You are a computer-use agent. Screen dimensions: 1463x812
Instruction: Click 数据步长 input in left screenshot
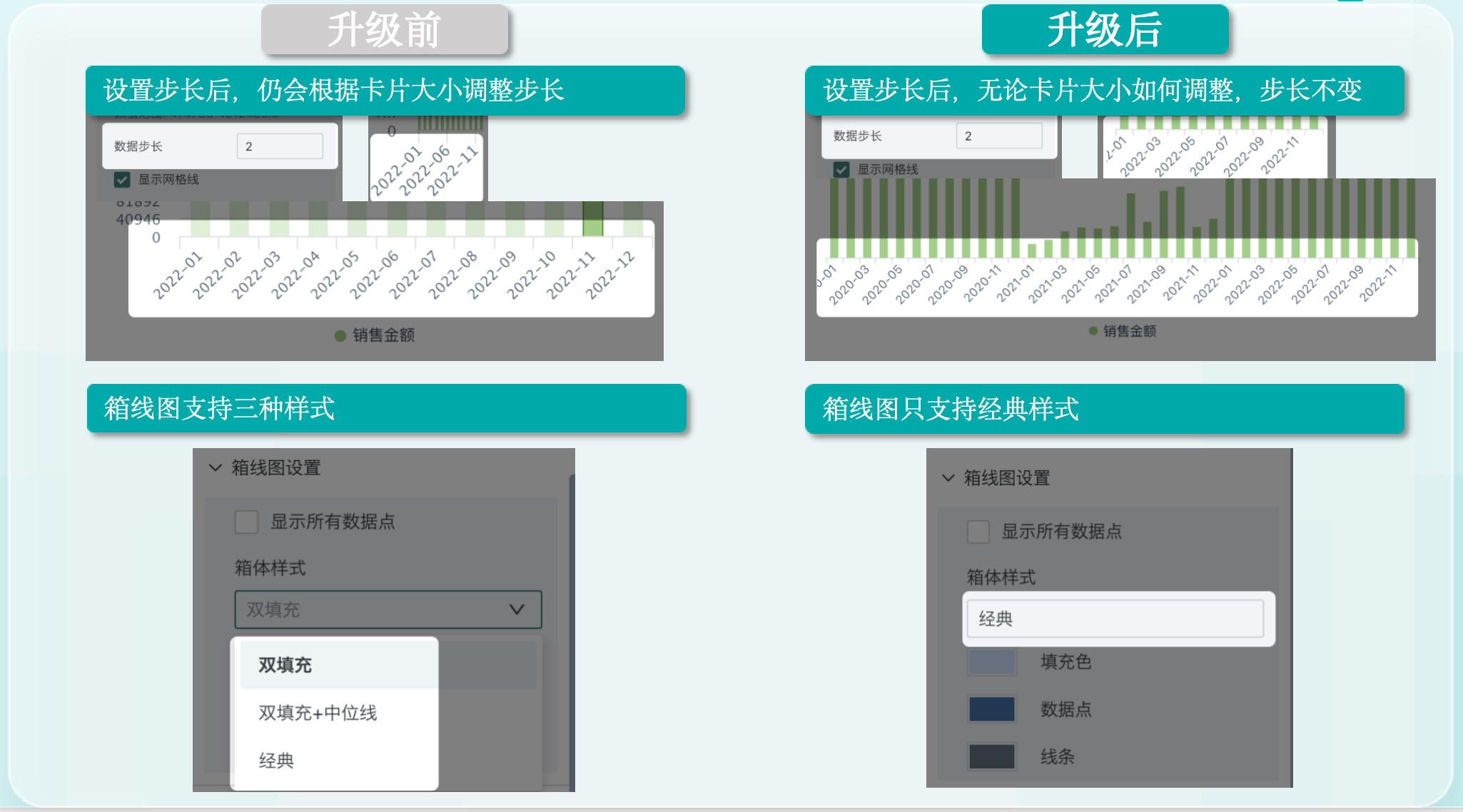279,146
